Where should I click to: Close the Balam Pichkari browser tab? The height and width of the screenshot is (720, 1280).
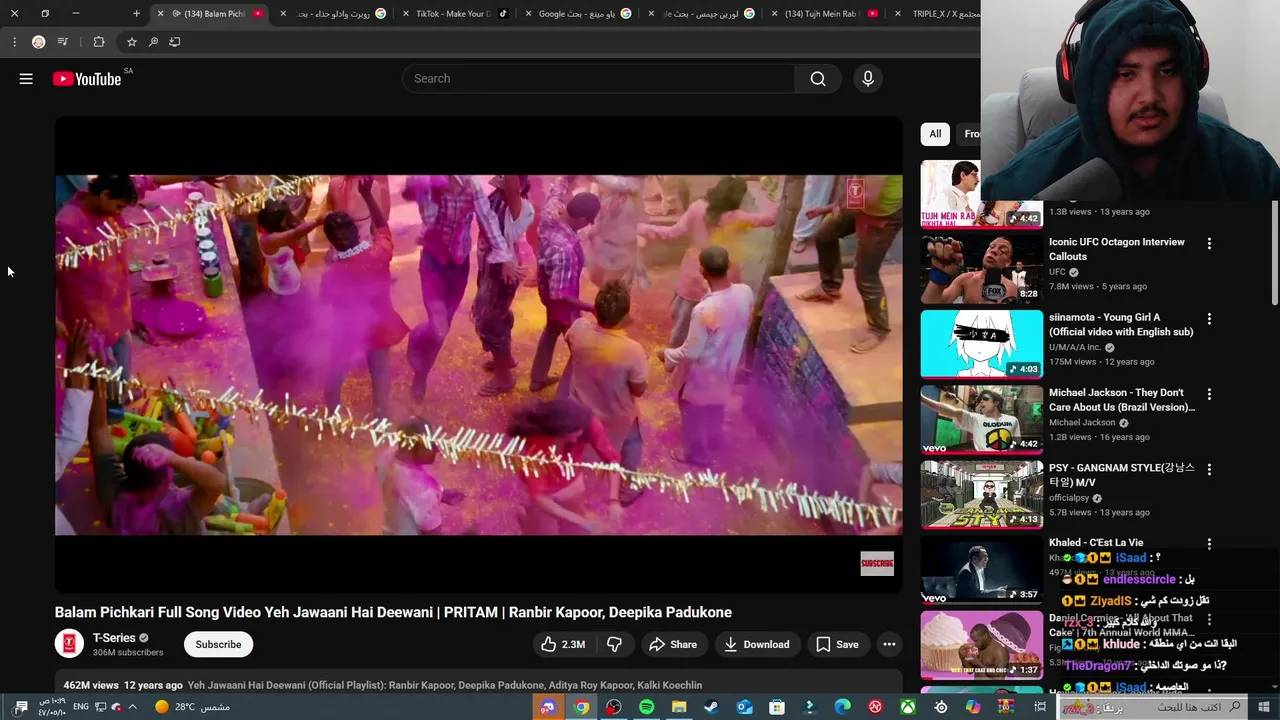[x=160, y=14]
